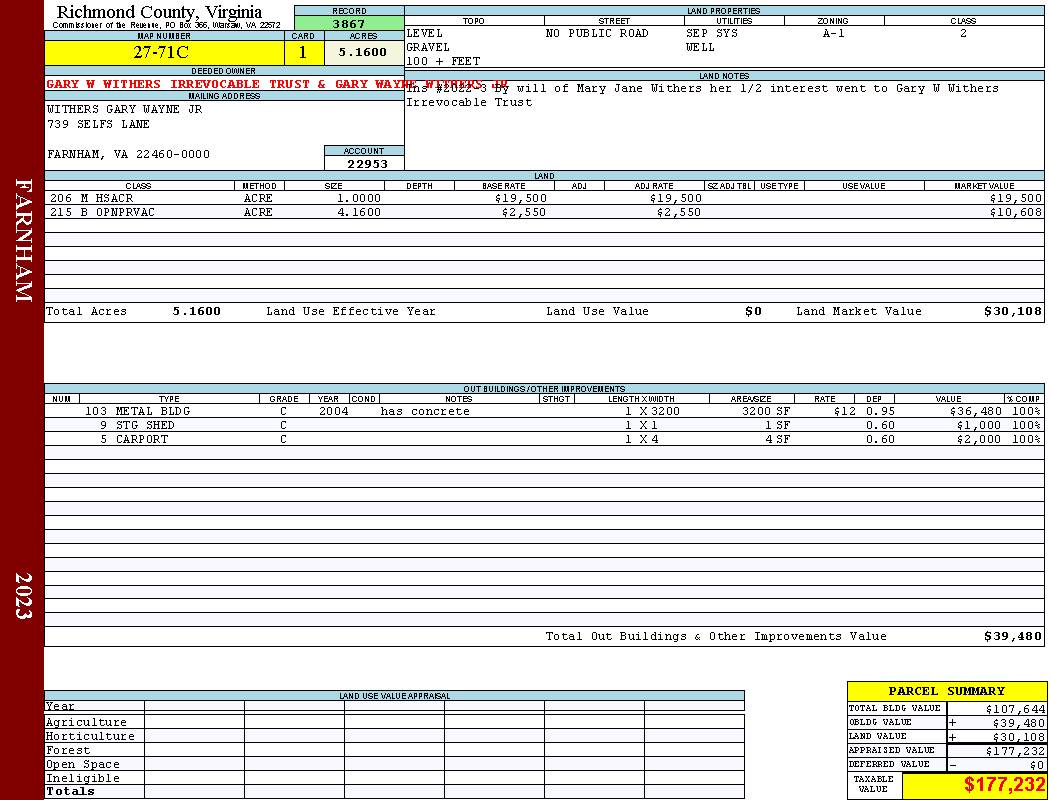Click the Agriculture row label
The image size is (1050, 800).
pyautogui.click(x=86, y=722)
